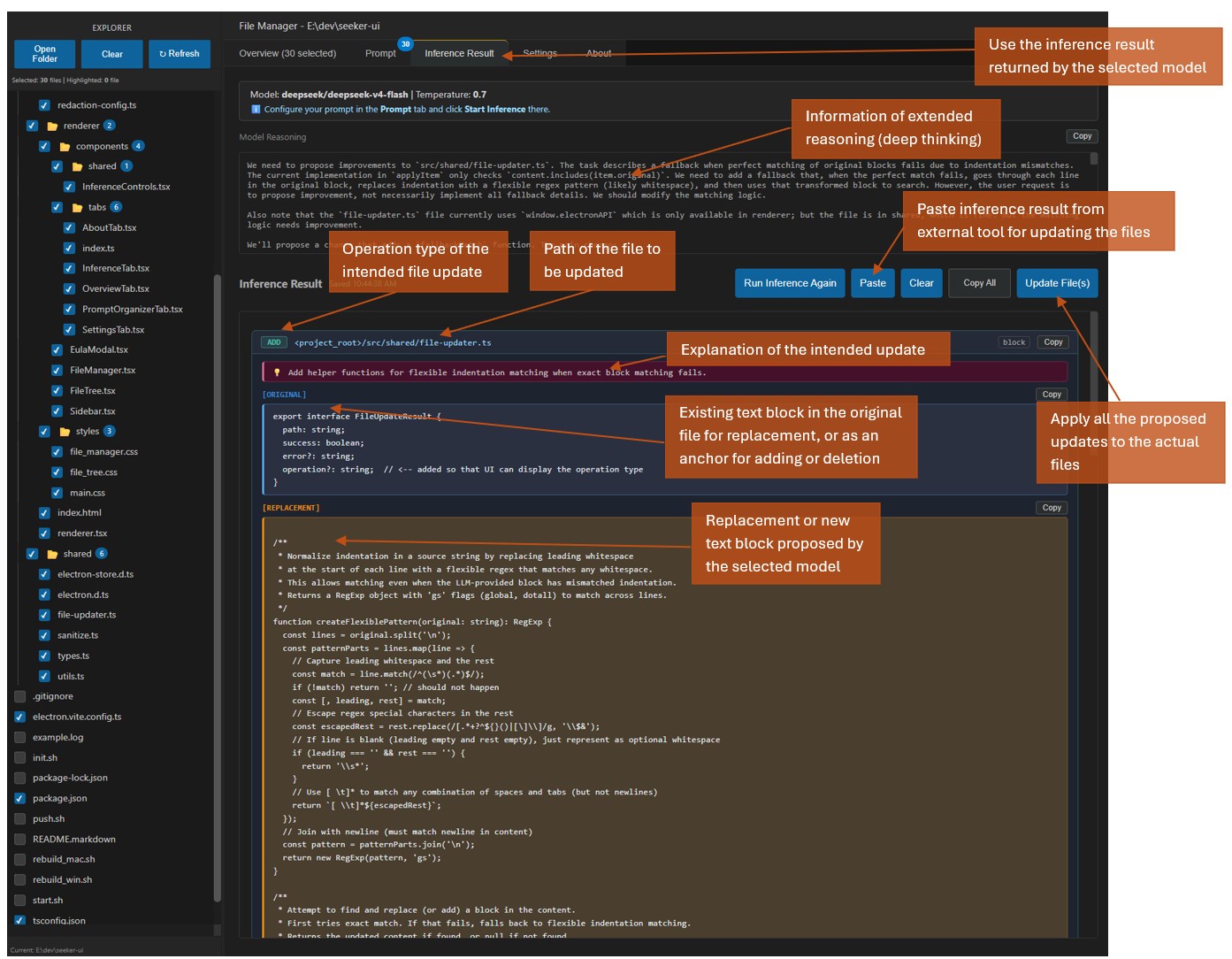Switch to the Prompt tab
Viewport: 1232px width, 959px height.
(380, 53)
